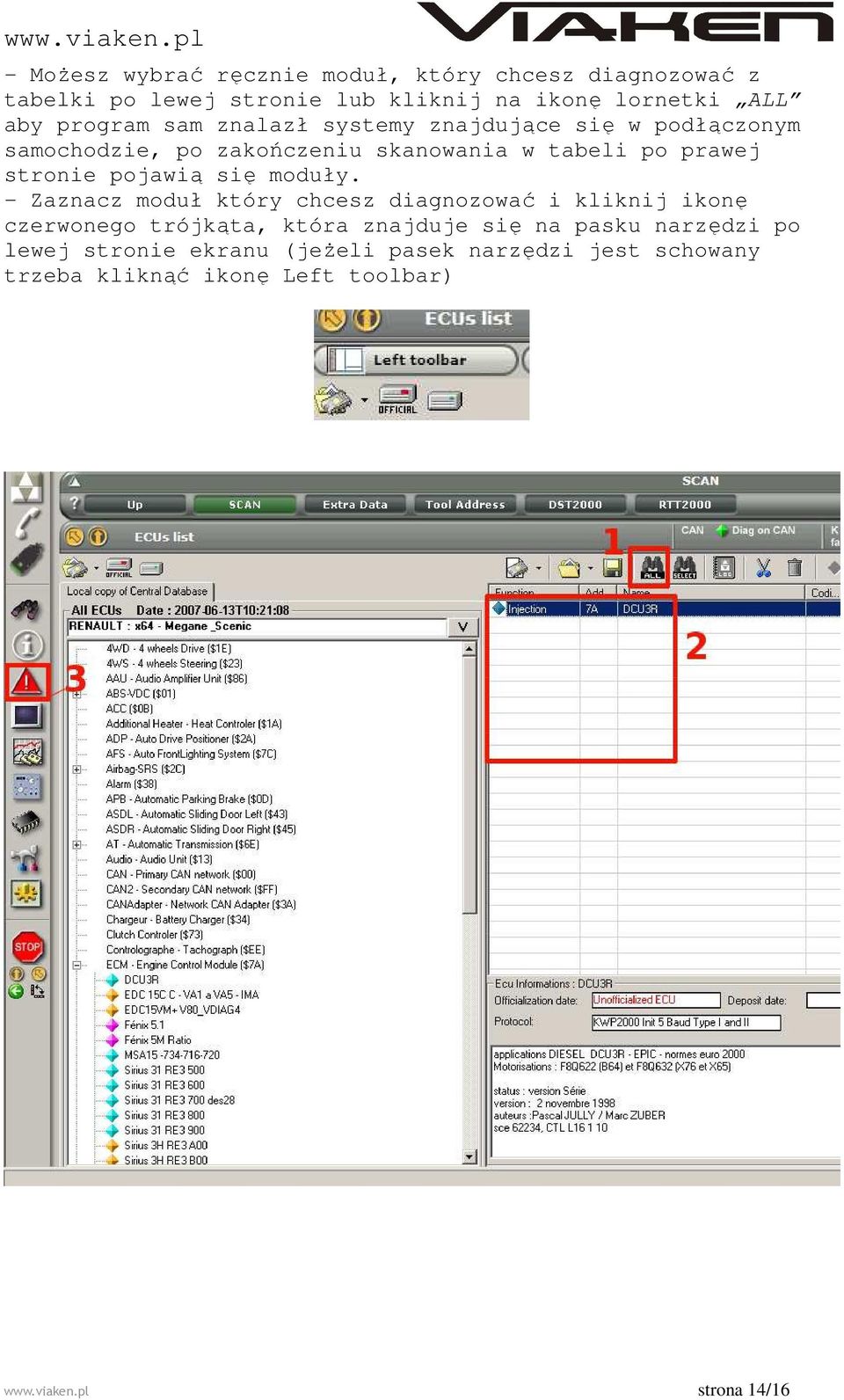844x1400 pixels.
Task: Click the Unofficialized ECU field
Action: tap(656, 1000)
